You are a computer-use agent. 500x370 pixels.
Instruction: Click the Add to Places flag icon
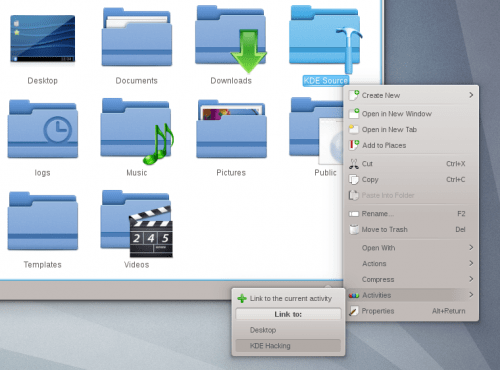354,145
